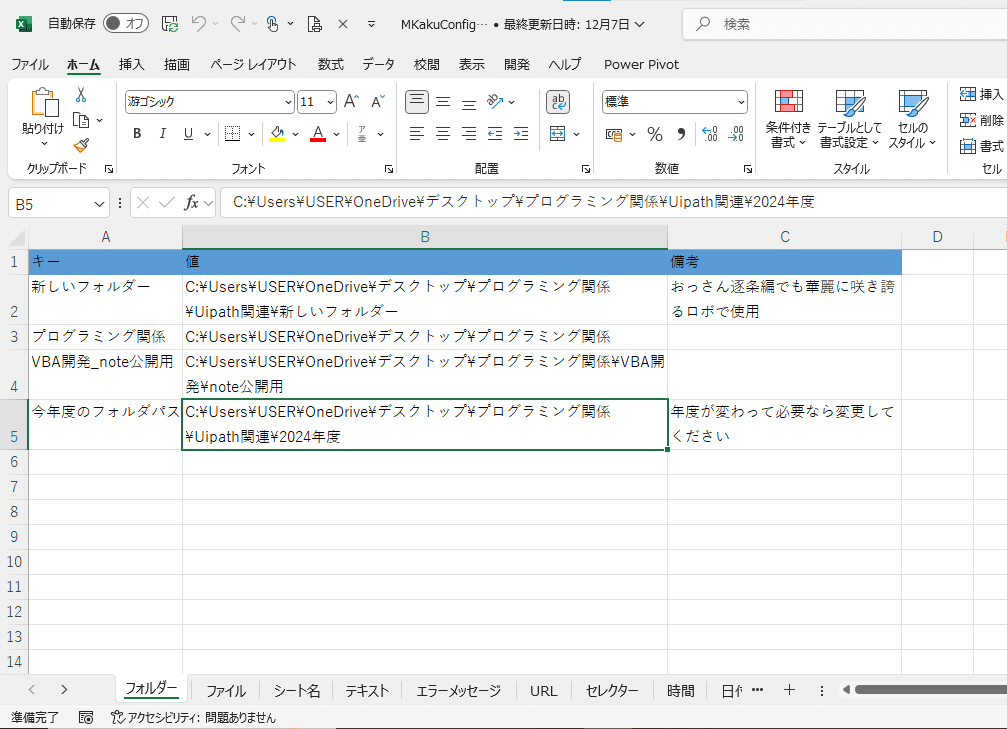
Task: Click the search box 検索
Action: coord(845,24)
